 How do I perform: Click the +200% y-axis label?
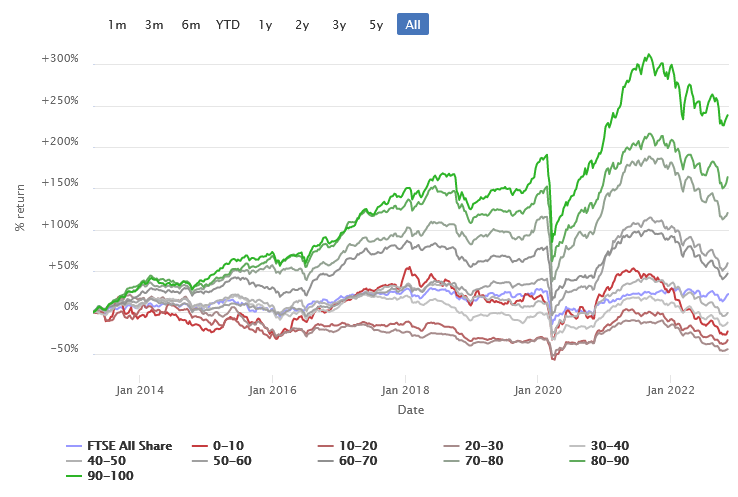pyautogui.click(x=60, y=142)
